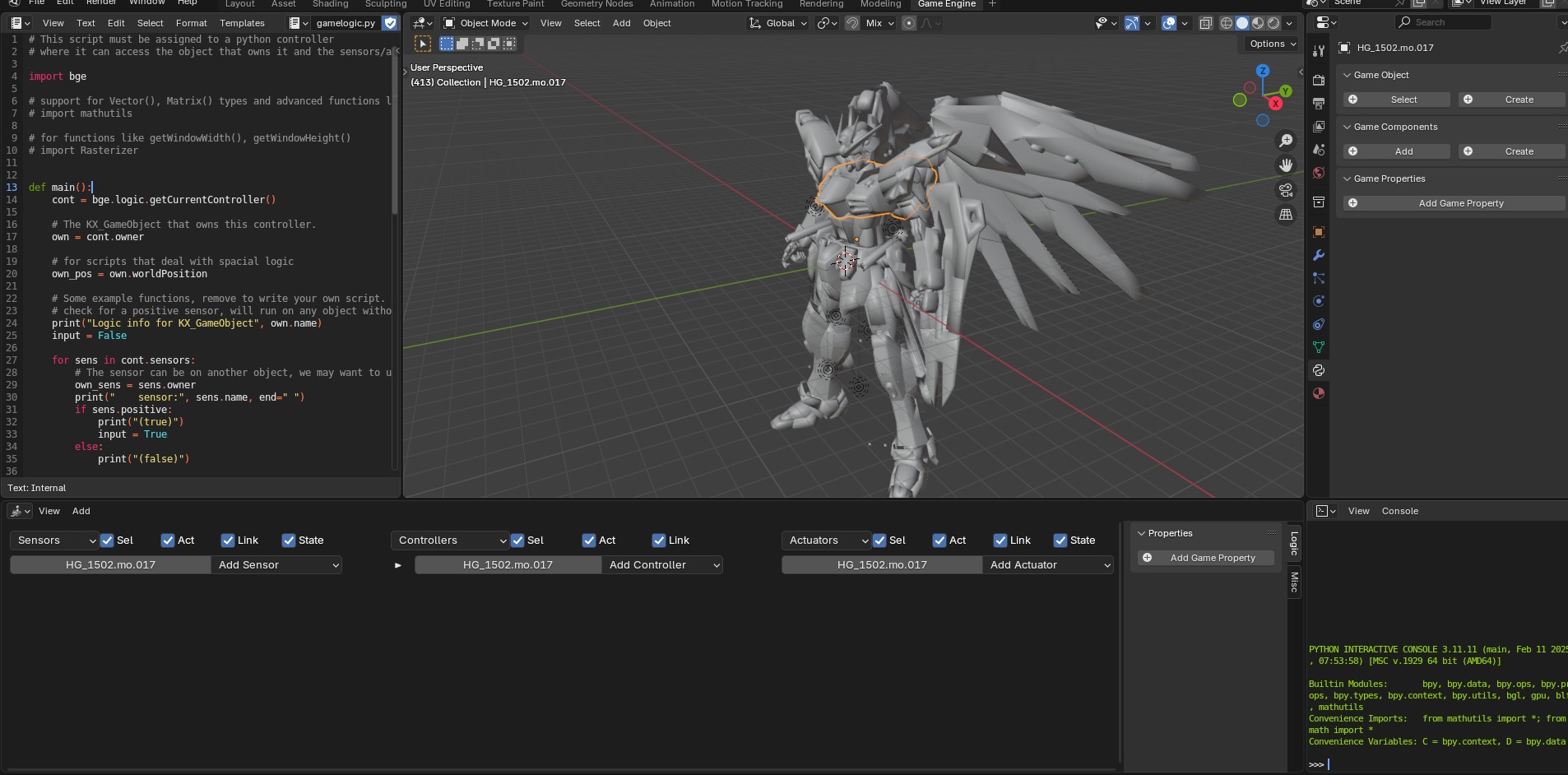Click the viewport pan hand icon

coord(1286,165)
